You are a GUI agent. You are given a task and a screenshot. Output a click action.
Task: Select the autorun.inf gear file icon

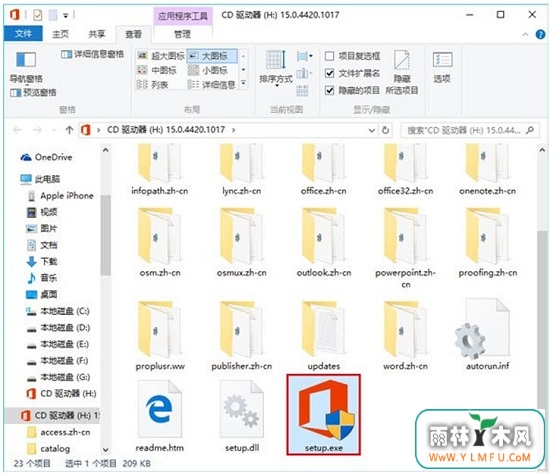click(x=487, y=330)
